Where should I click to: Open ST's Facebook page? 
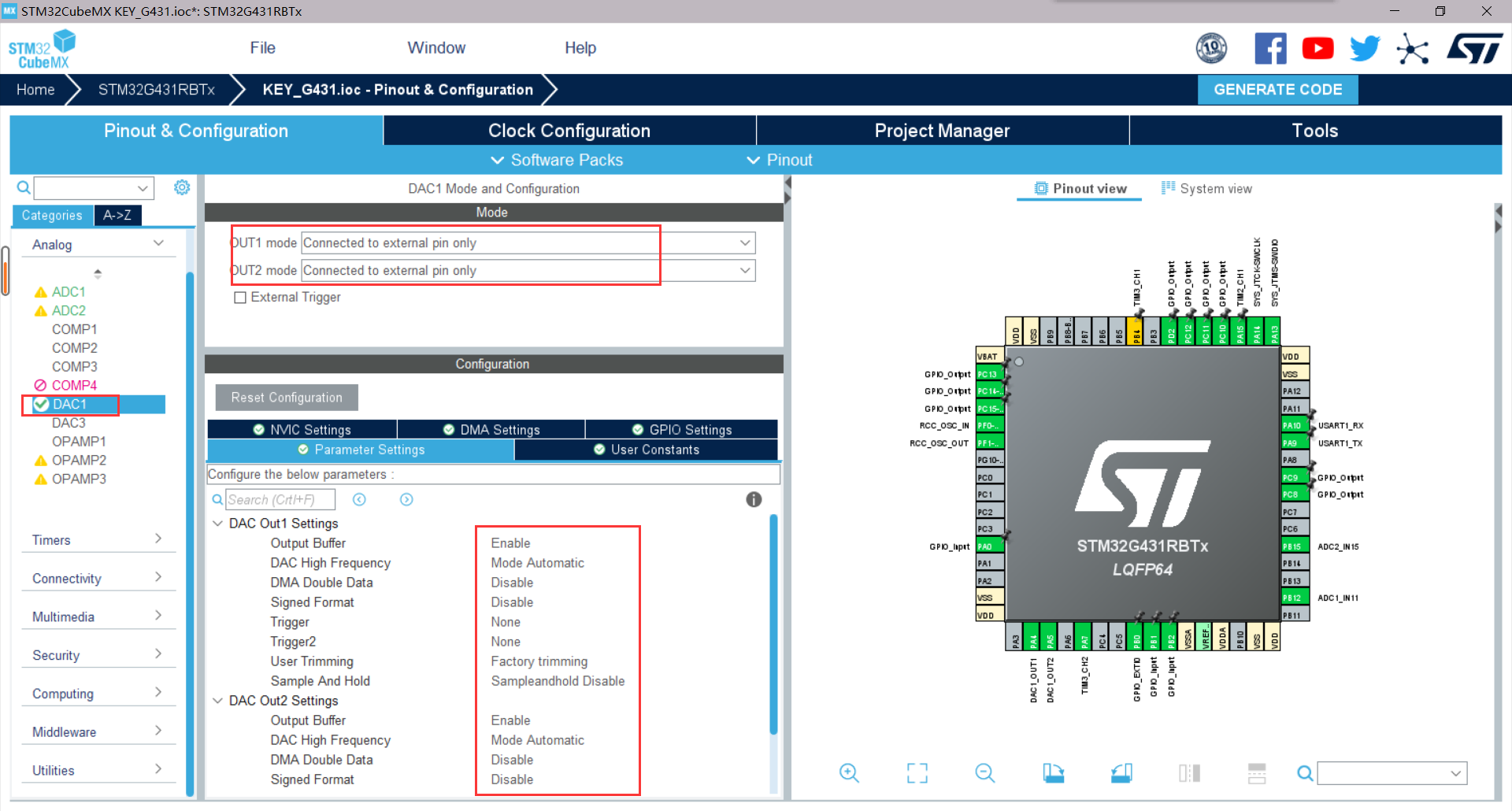point(1270,48)
